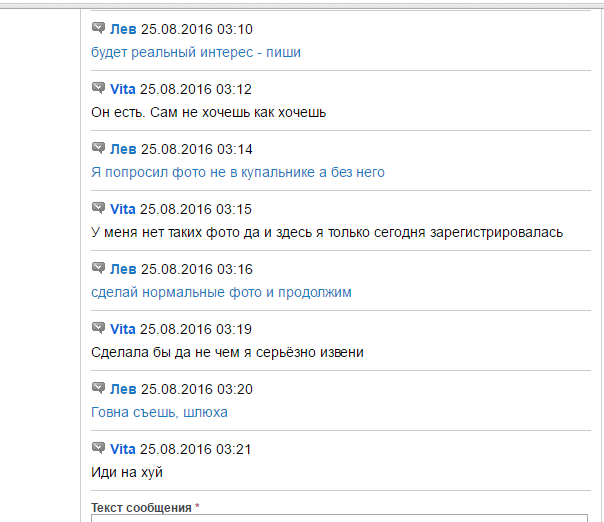This screenshot has width=604, height=522.
Task: Click speech bubble icon for Vita 03:15
Action: [98, 208]
